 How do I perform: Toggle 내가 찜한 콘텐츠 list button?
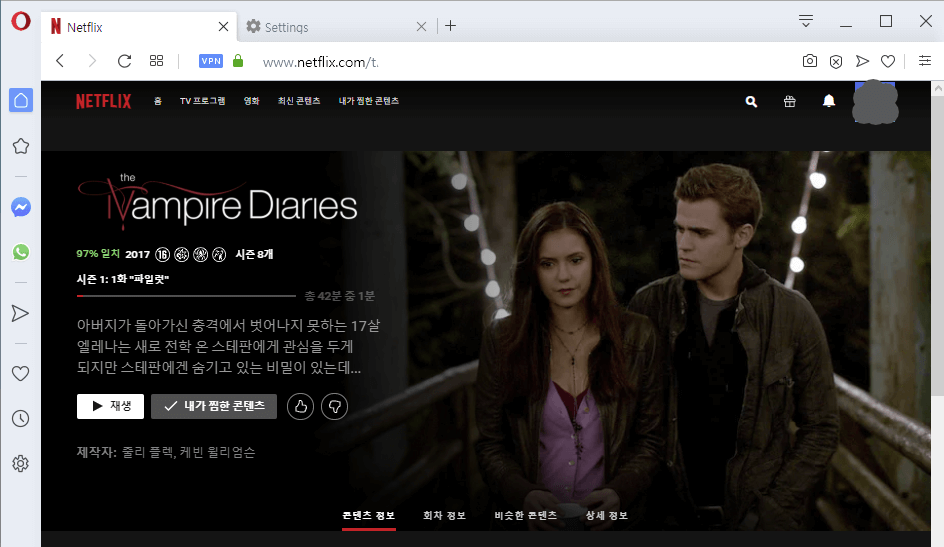coord(214,406)
